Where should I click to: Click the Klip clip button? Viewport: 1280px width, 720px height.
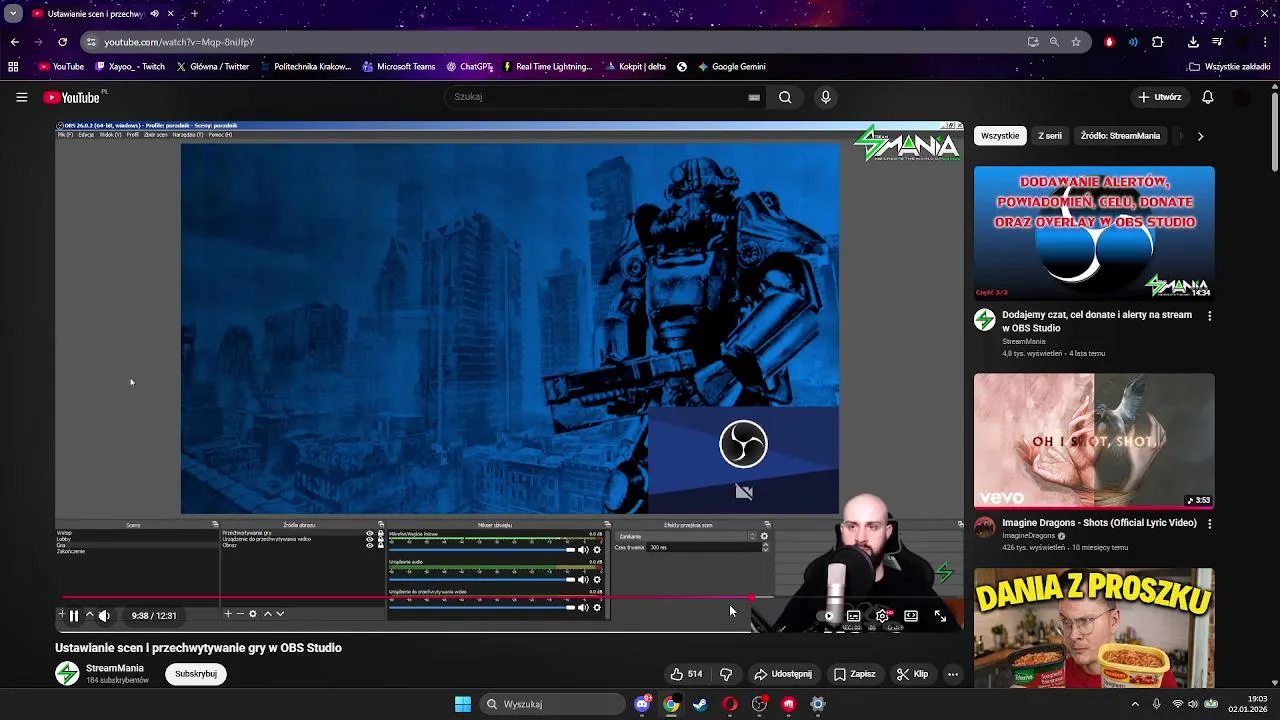tap(912, 674)
